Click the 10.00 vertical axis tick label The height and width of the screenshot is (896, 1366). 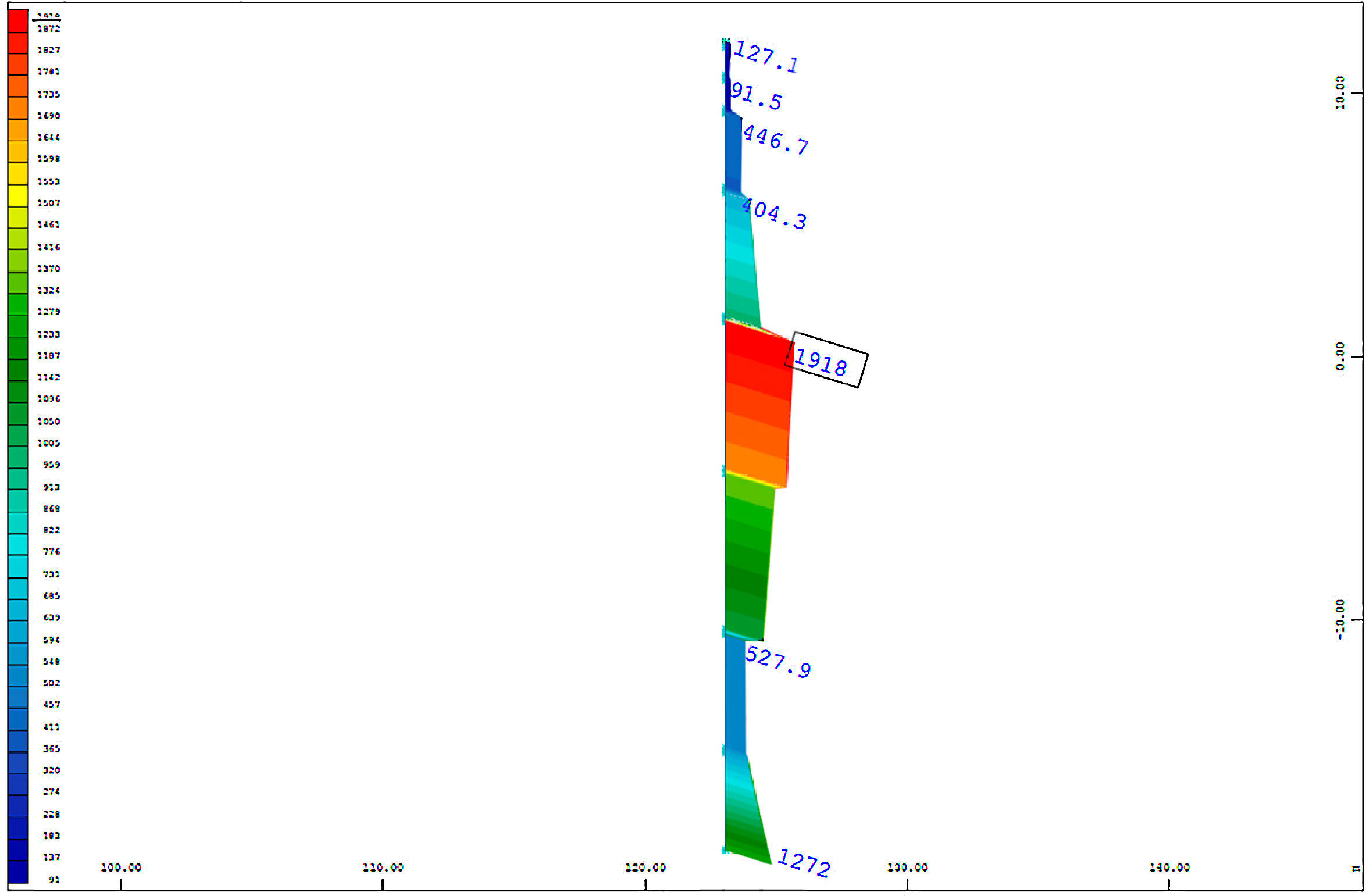(x=1340, y=93)
